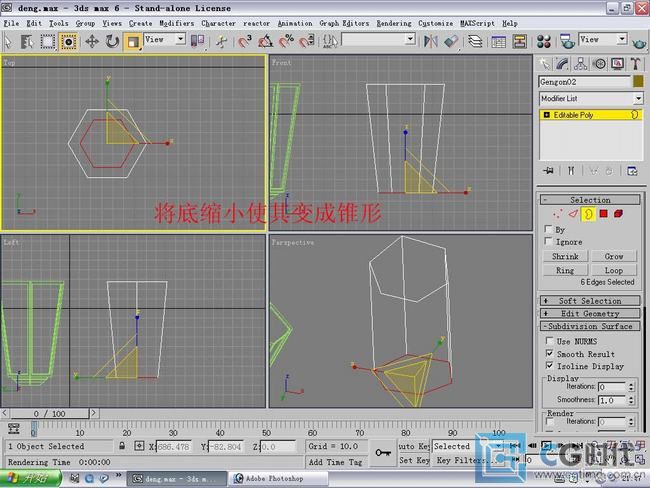Toggle Absolute/Offset transform type-in mode
The width and height of the screenshot is (650, 488).
(x=139, y=446)
